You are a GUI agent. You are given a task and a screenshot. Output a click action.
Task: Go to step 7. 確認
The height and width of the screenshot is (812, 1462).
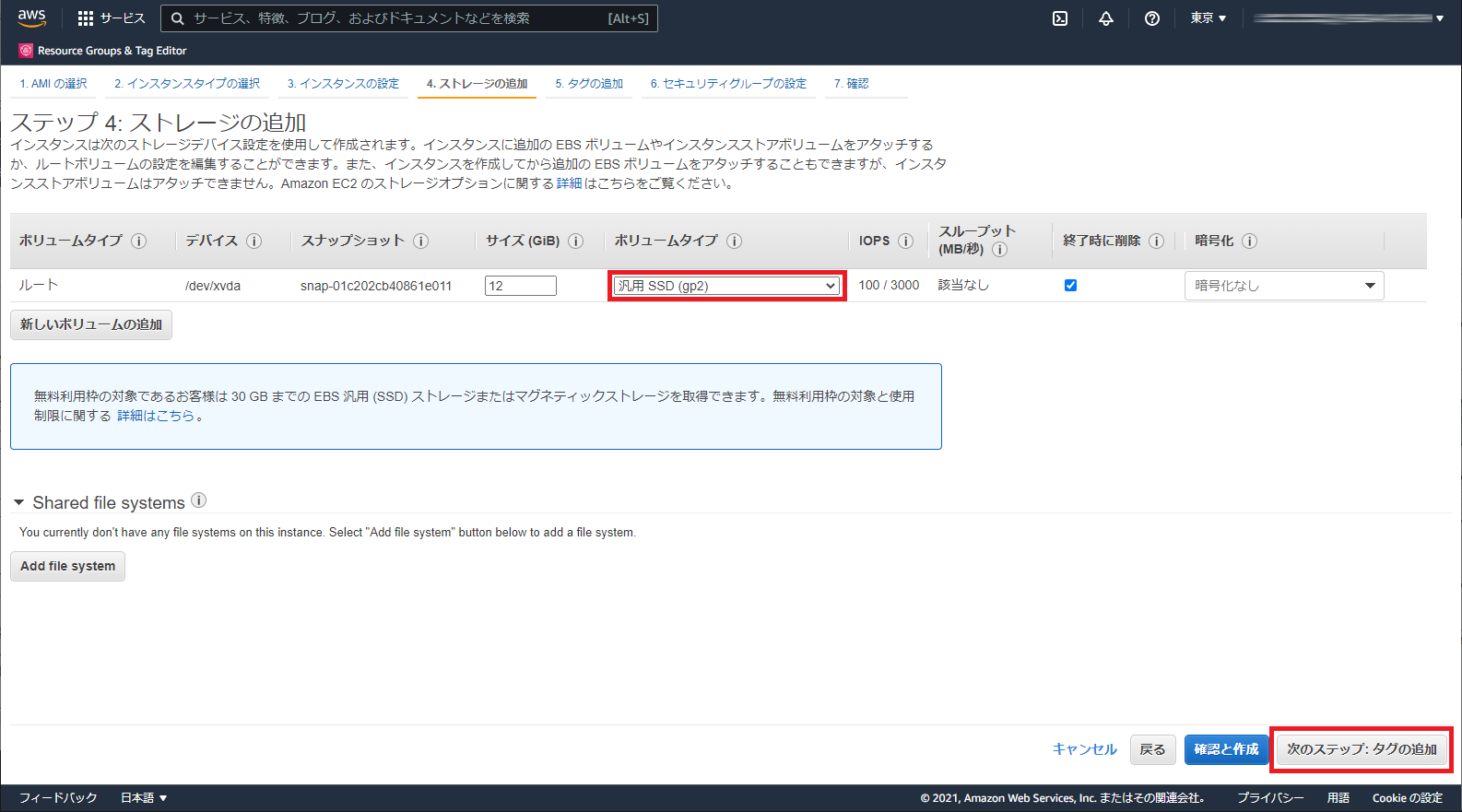(852, 84)
